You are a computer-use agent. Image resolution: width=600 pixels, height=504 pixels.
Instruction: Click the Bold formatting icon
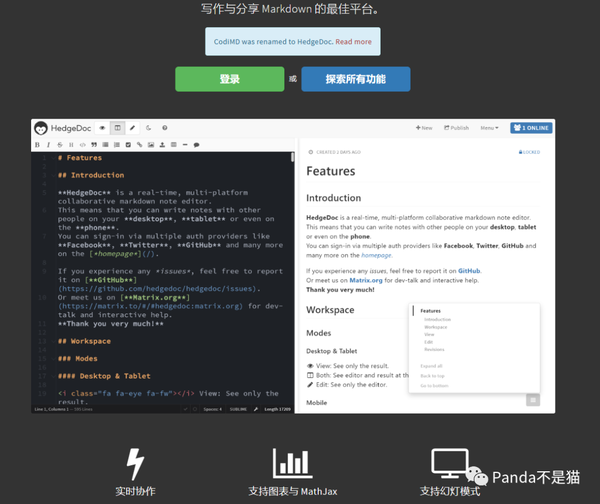(x=37, y=145)
